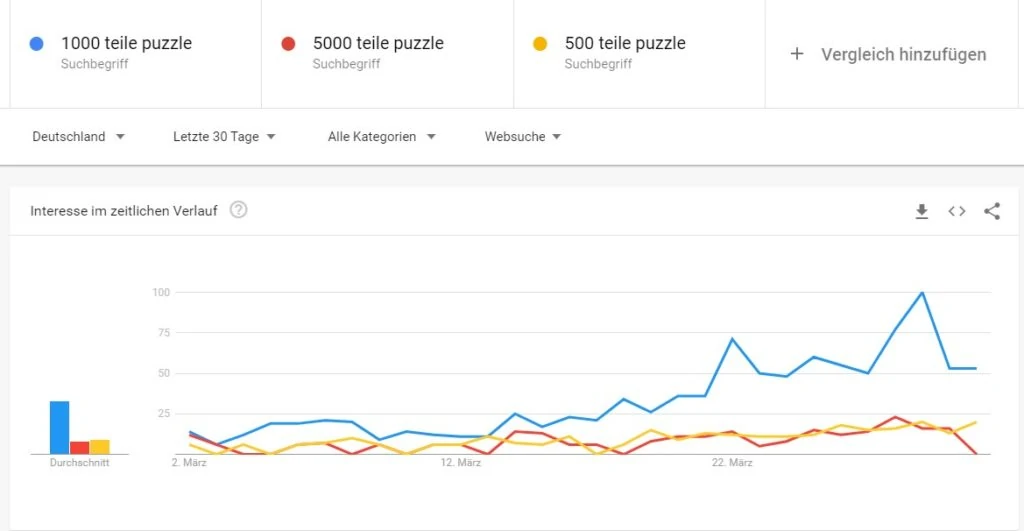Click the embed code icon

pyautogui.click(x=957, y=211)
